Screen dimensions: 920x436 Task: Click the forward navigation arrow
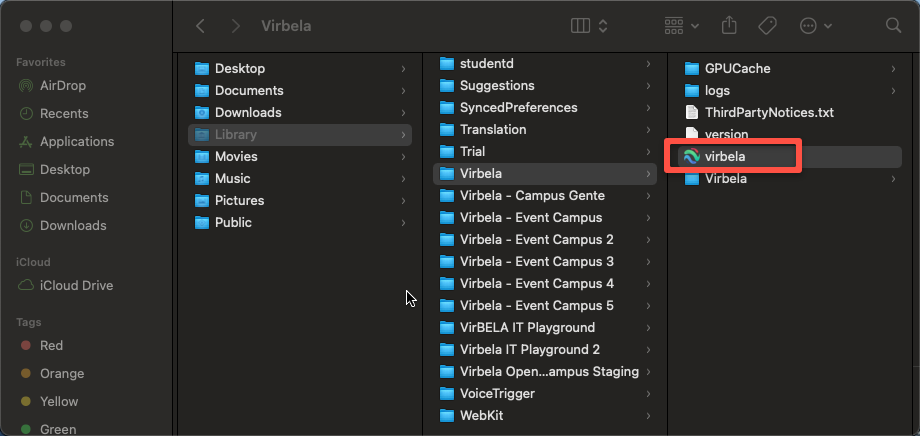(235, 26)
